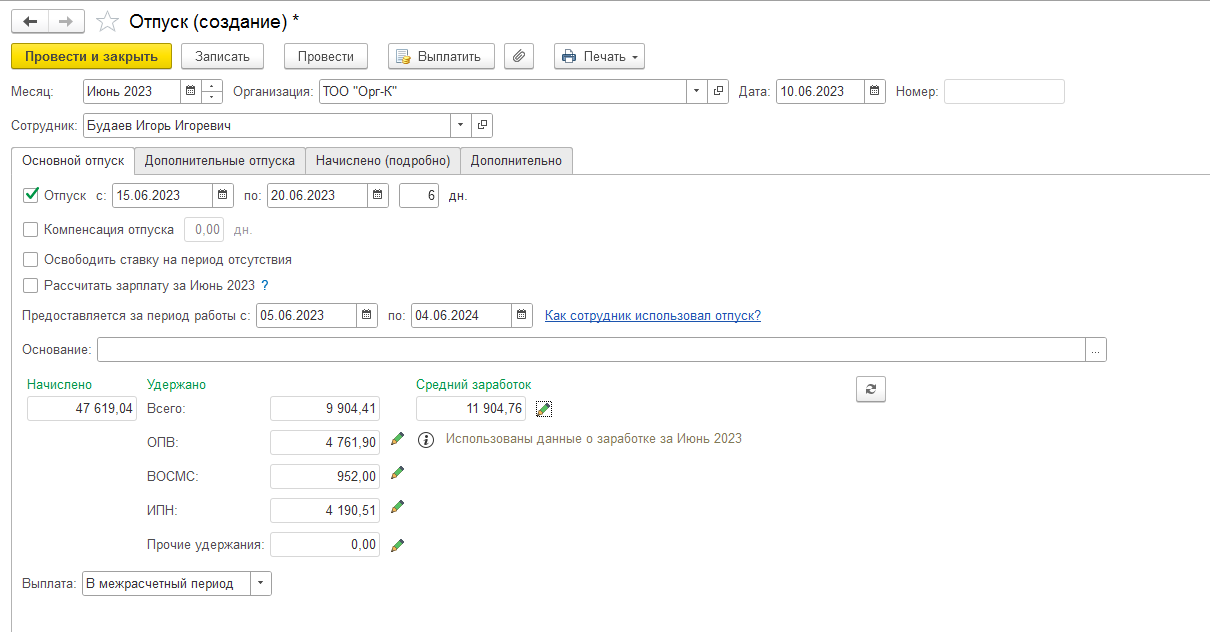Click into the Основание input field
The image size is (1210, 632).
590,350
